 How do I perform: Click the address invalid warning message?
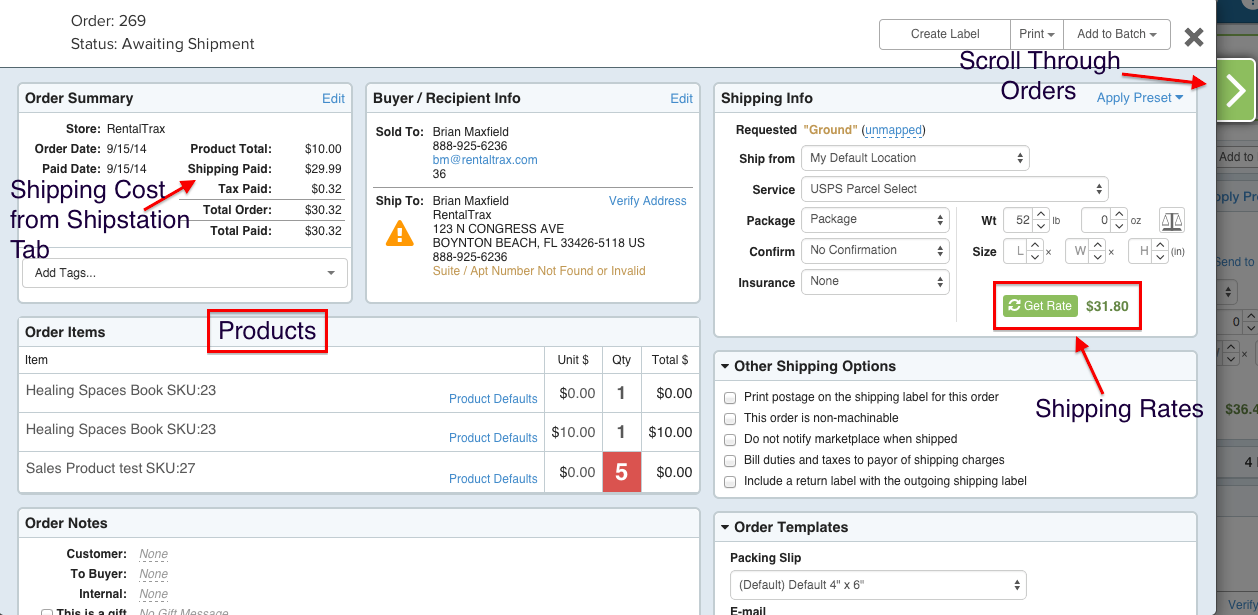click(x=539, y=271)
